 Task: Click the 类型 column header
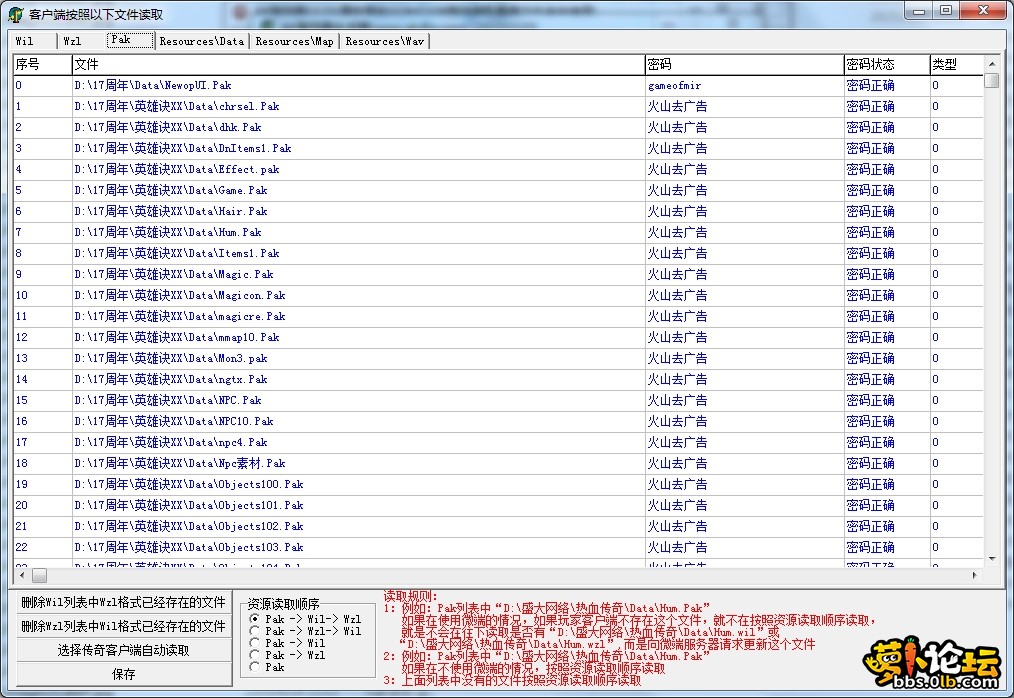[956, 64]
